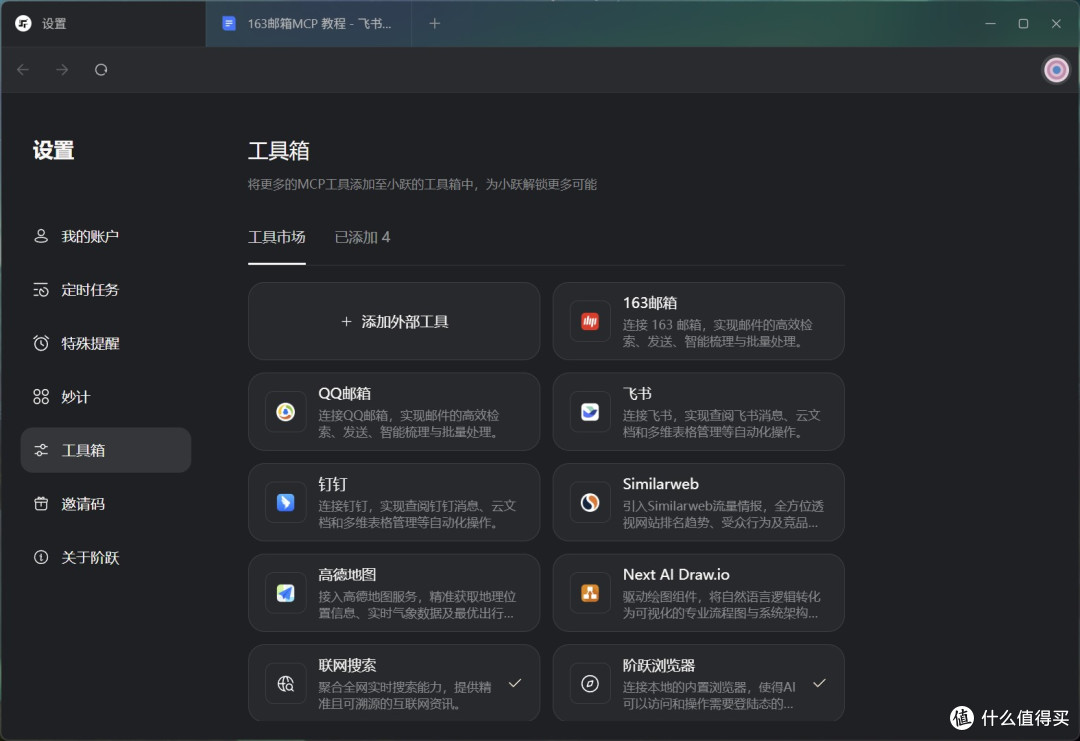The width and height of the screenshot is (1080, 741).
Task: Click the 飞书 document icon in tab
Action: (x=229, y=23)
